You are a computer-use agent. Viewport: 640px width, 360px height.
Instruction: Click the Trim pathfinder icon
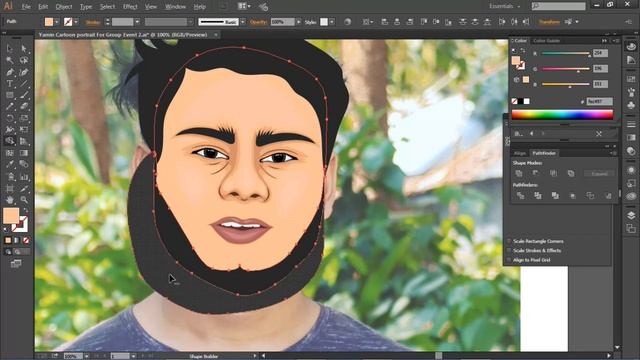click(538, 196)
